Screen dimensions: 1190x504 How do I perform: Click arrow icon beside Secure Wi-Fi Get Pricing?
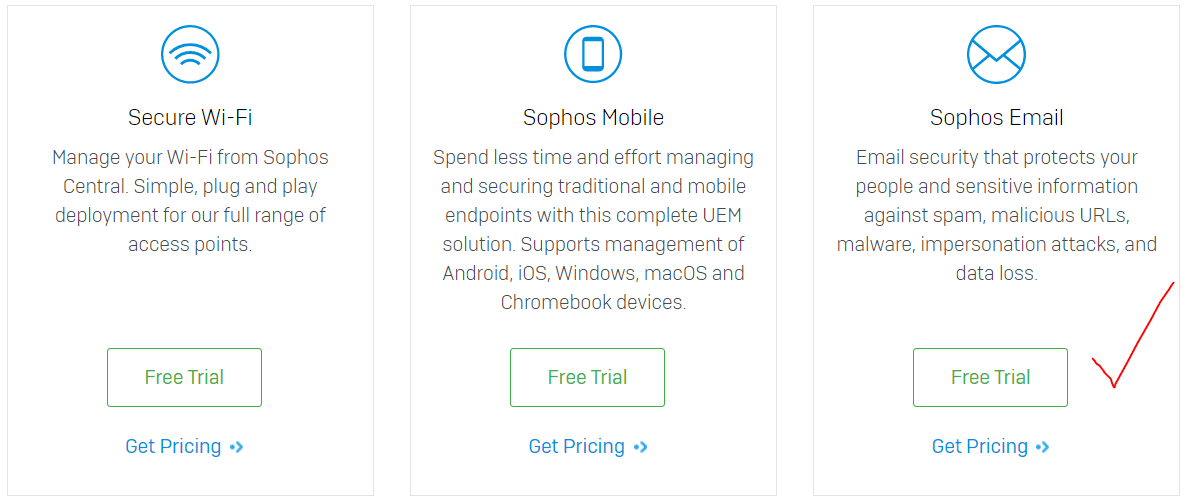[x=237, y=447]
